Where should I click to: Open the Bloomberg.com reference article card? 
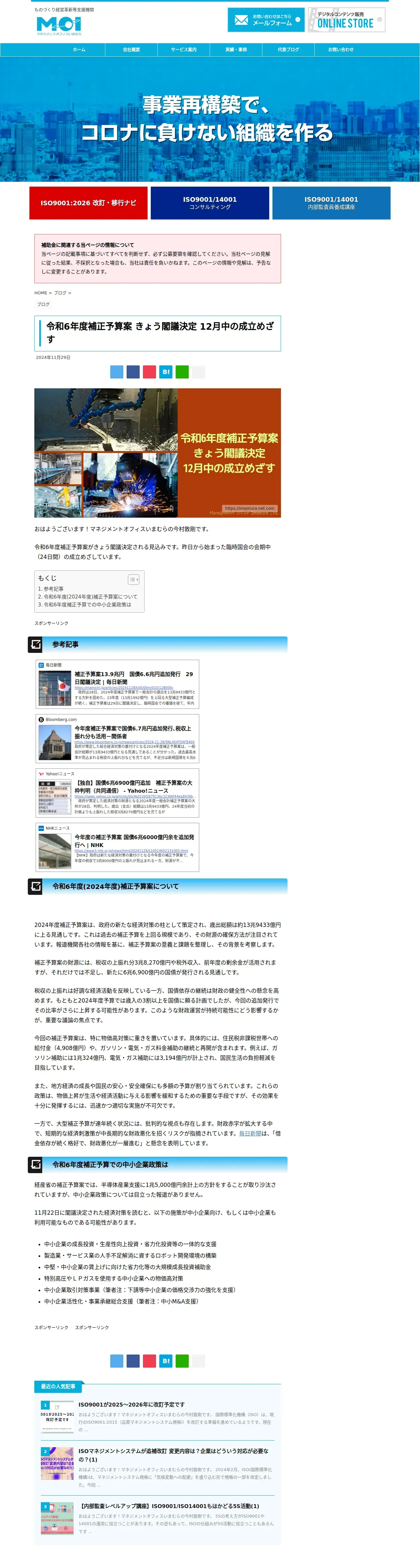click(x=117, y=739)
